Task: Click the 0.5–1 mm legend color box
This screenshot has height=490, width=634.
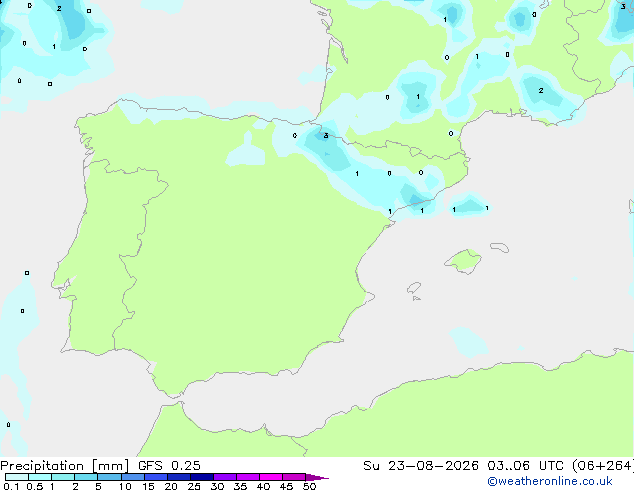Action: click(x=40, y=477)
